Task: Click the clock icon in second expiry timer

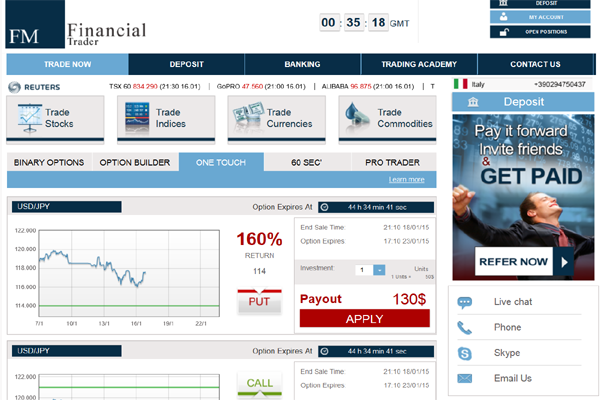Action: pyautogui.click(x=324, y=351)
